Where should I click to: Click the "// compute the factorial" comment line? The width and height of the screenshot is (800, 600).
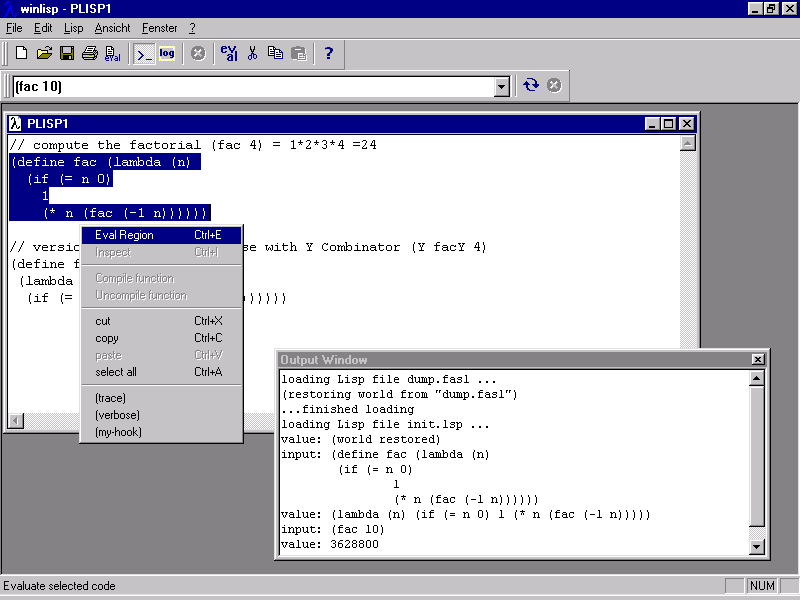(193, 145)
